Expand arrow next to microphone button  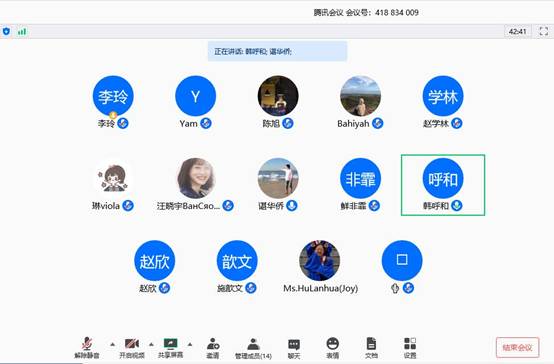112,344
